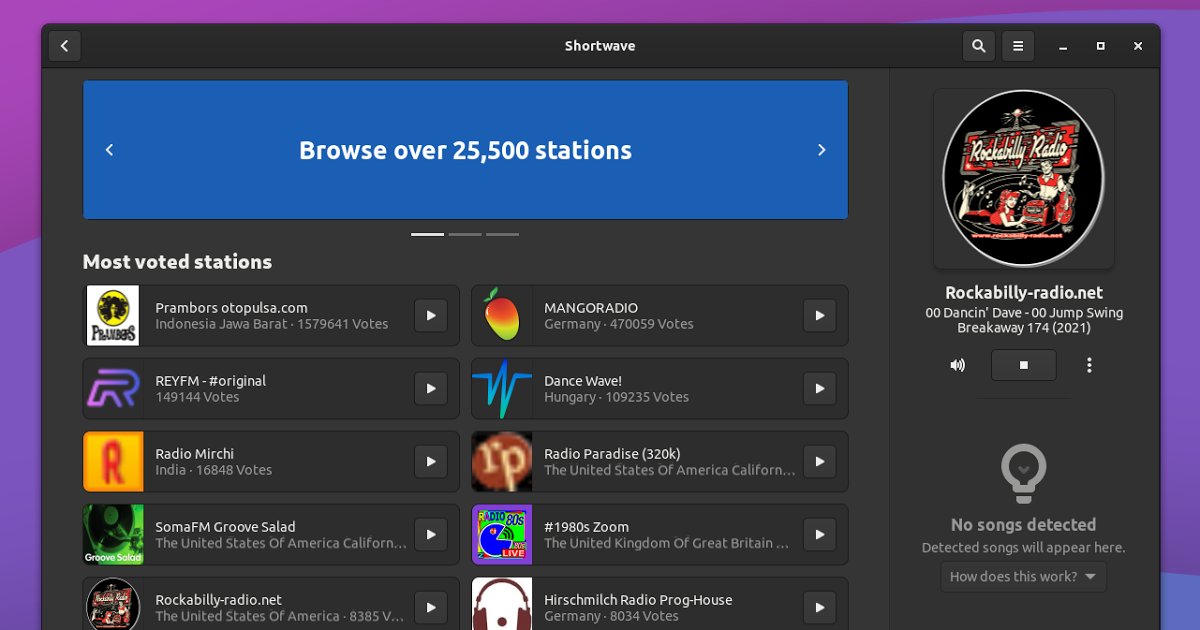Viewport: 1200px width, 630px height.
Task: Click the Dance Wave! waveform logo
Action: pyautogui.click(x=501, y=388)
